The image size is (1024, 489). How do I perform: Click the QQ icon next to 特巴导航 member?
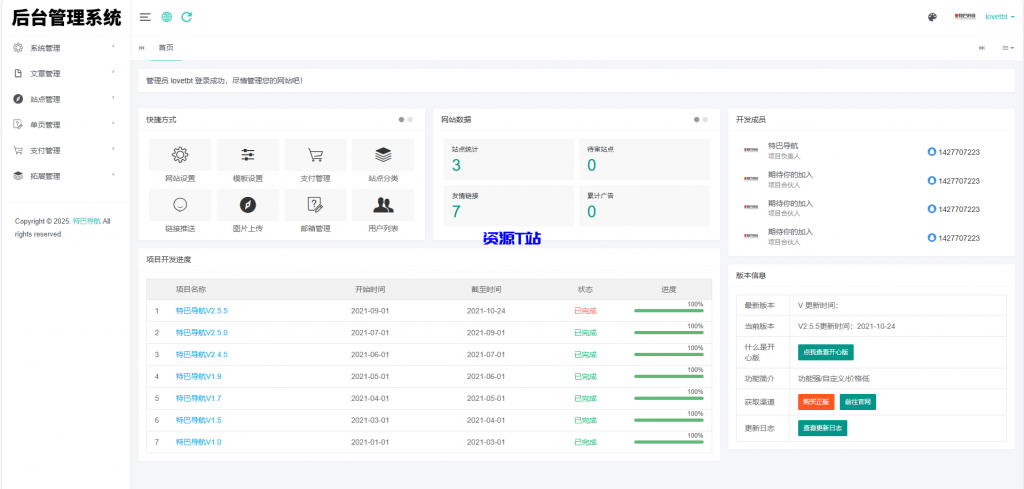[932, 151]
